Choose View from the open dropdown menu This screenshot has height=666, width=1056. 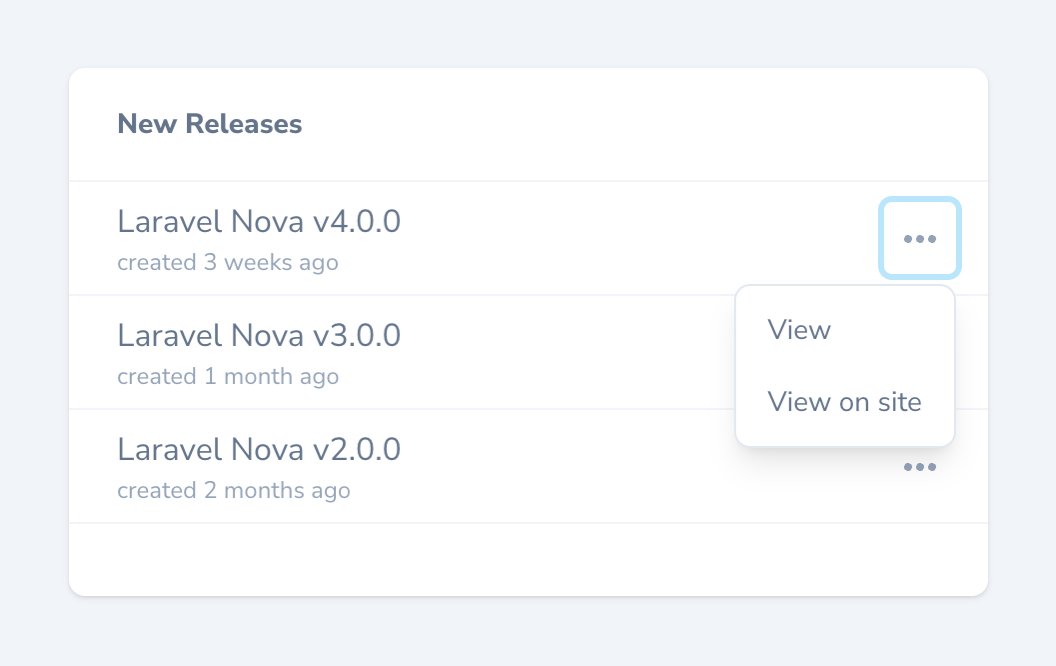click(799, 330)
